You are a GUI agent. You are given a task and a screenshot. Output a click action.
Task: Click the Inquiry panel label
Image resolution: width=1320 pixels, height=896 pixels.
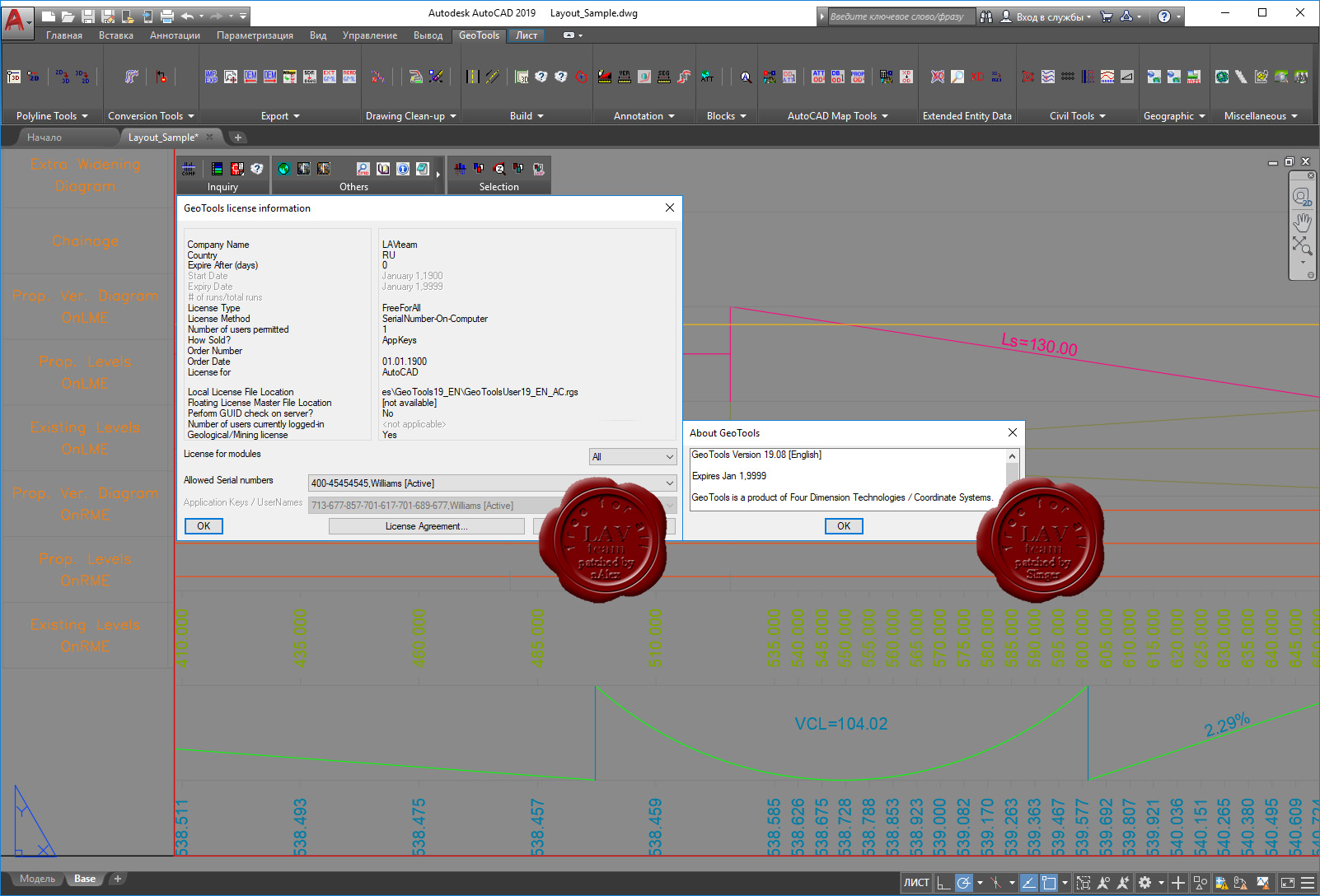pyautogui.click(x=222, y=187)
